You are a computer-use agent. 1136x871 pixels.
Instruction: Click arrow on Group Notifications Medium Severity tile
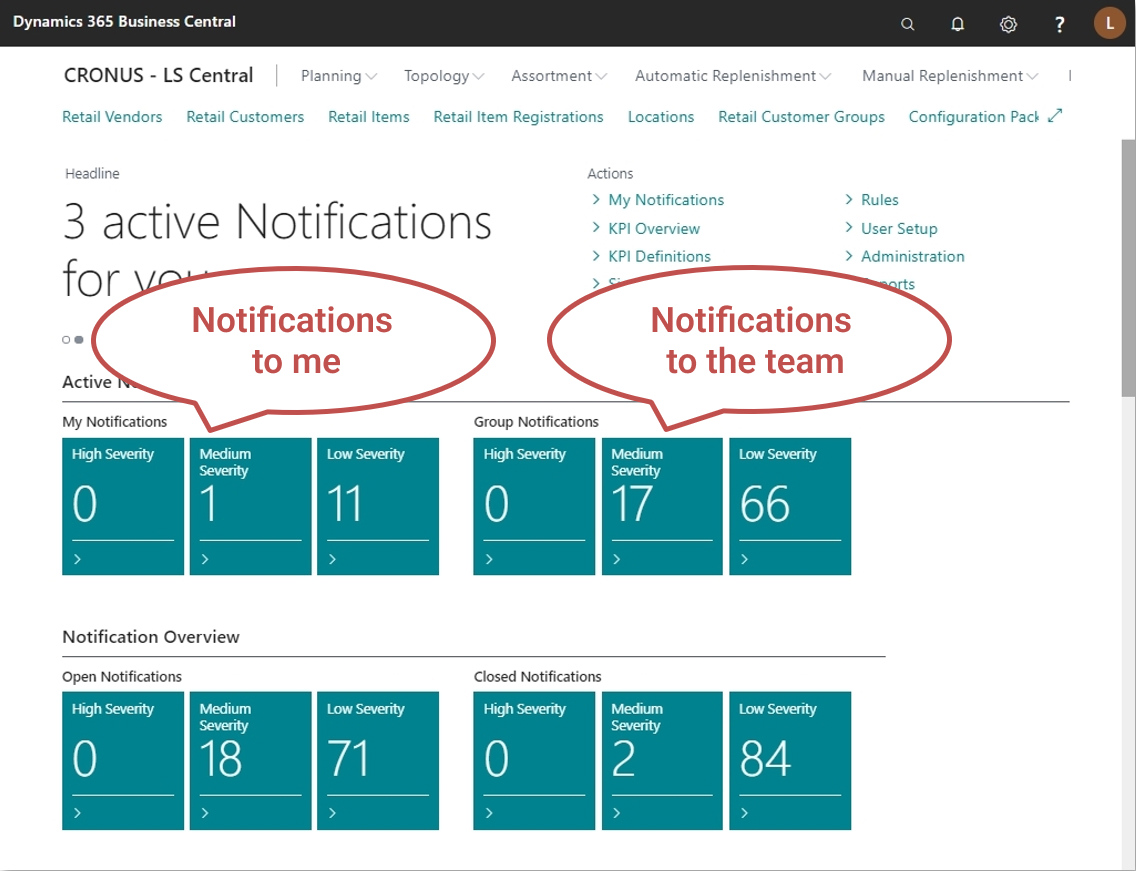617,559
